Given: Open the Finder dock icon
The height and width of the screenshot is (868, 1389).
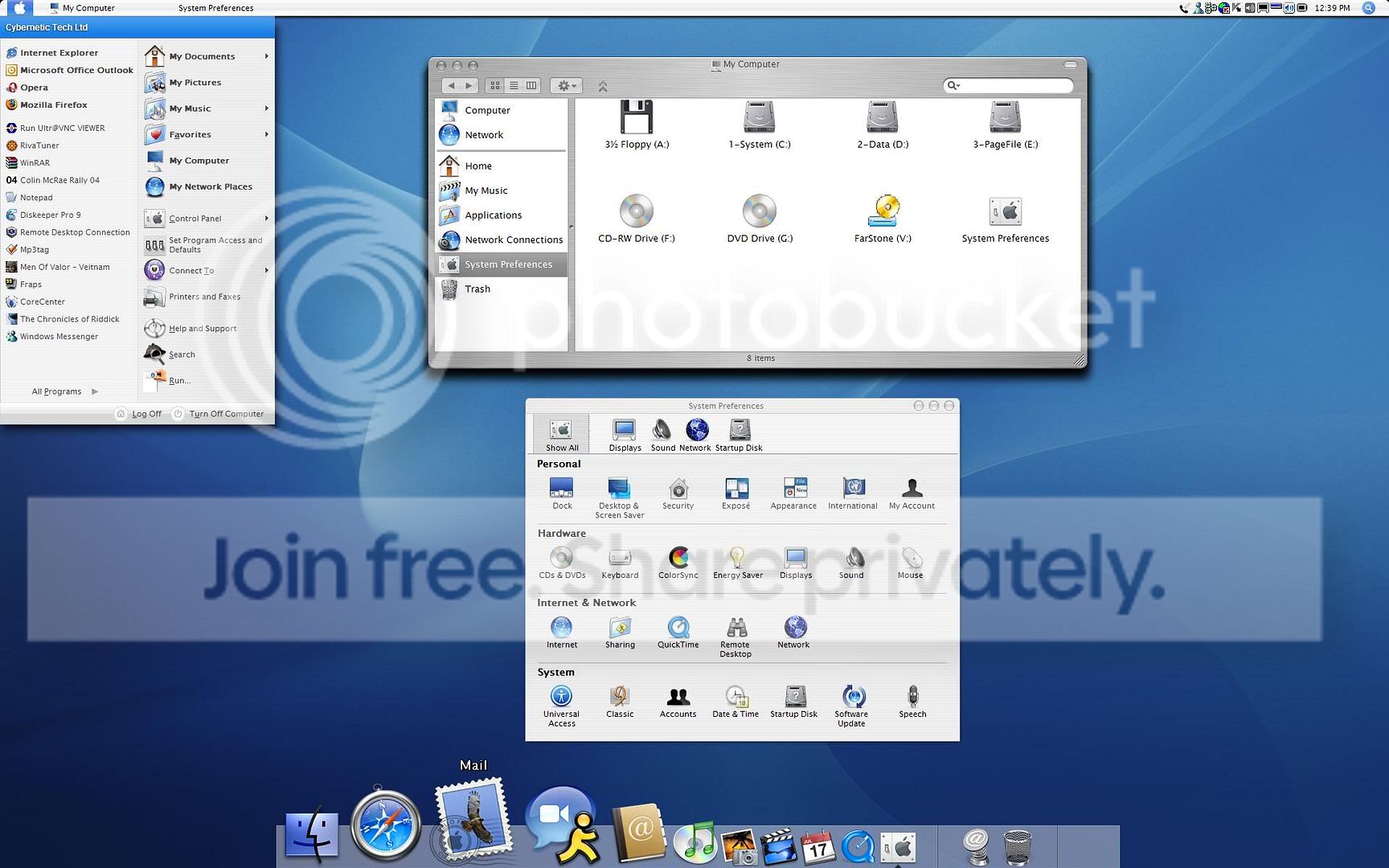Looking at the screenshot, I should pyautogui.click(x=313, y=836).
